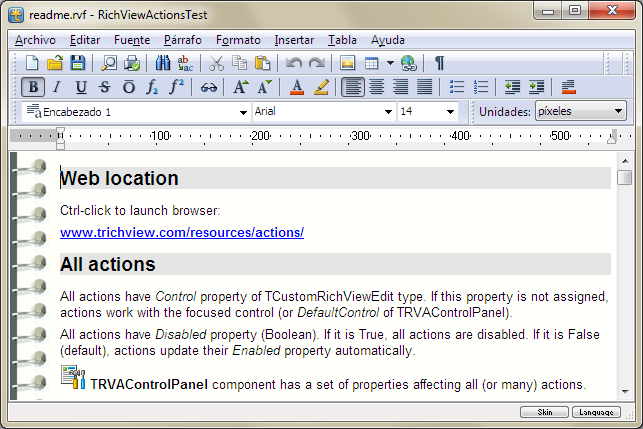643x429 pixels.
Task: Open the Insertar menu
Action: point(294,40)
